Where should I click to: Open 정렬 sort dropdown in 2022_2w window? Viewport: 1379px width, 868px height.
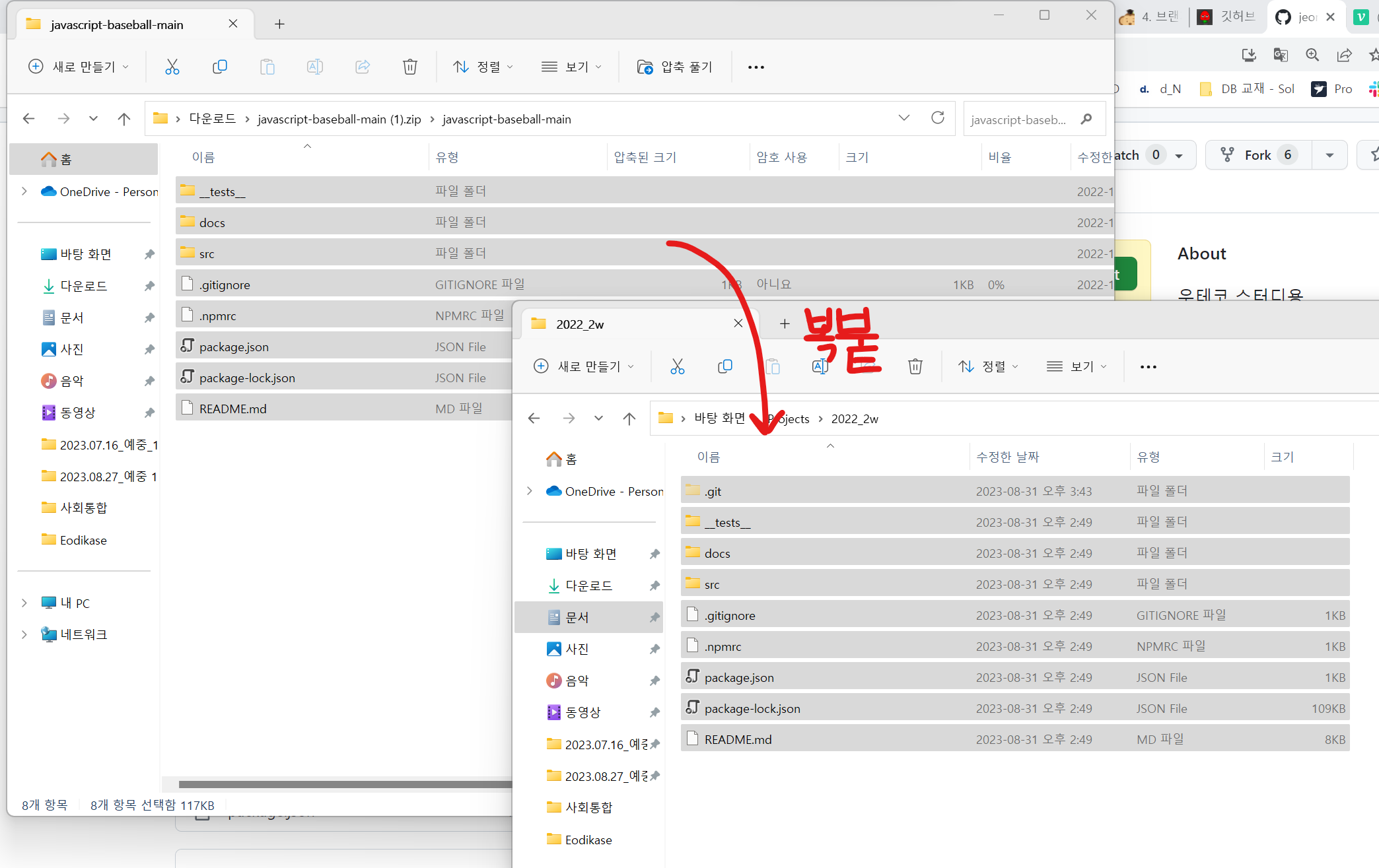[x=988, y=366]
